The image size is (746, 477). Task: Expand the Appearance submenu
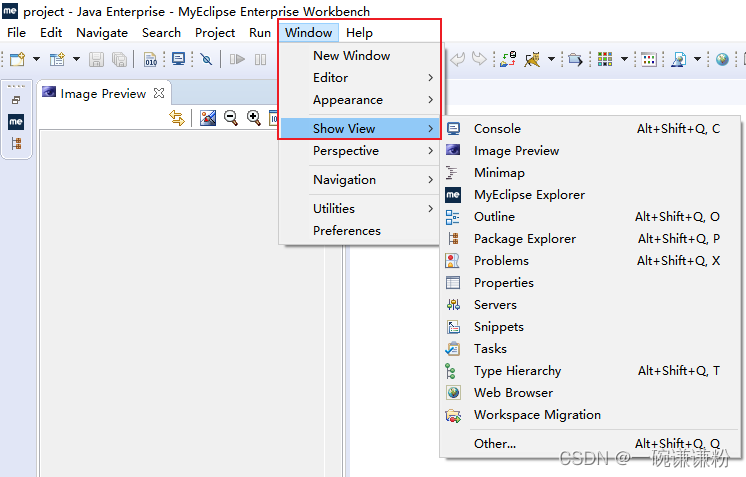pyautogui.click(x=360, y=100)
